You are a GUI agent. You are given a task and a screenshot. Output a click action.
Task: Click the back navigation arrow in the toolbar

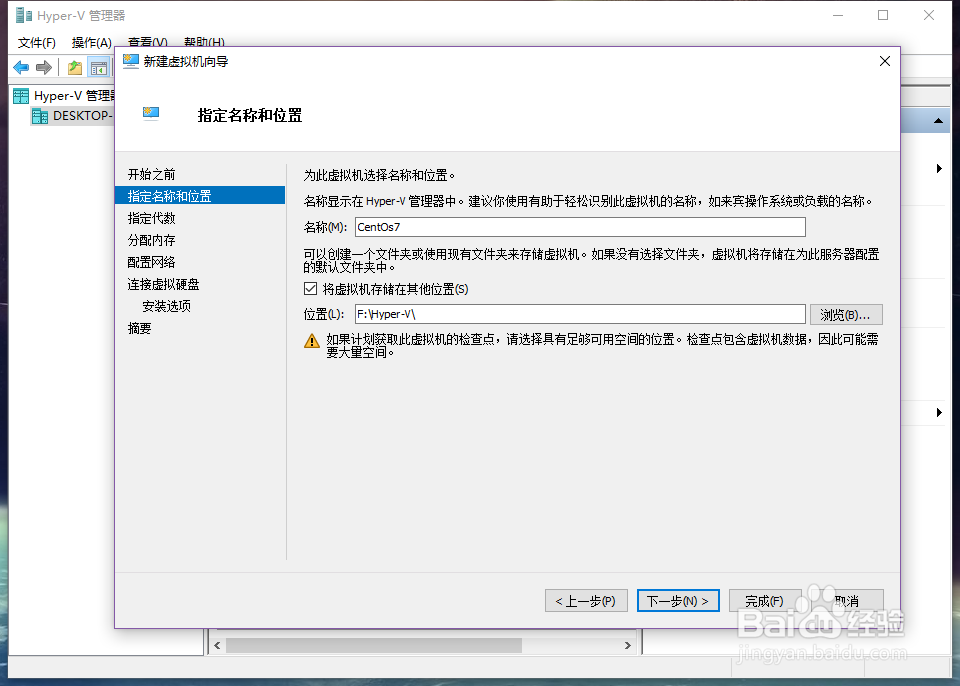point(21,67)
